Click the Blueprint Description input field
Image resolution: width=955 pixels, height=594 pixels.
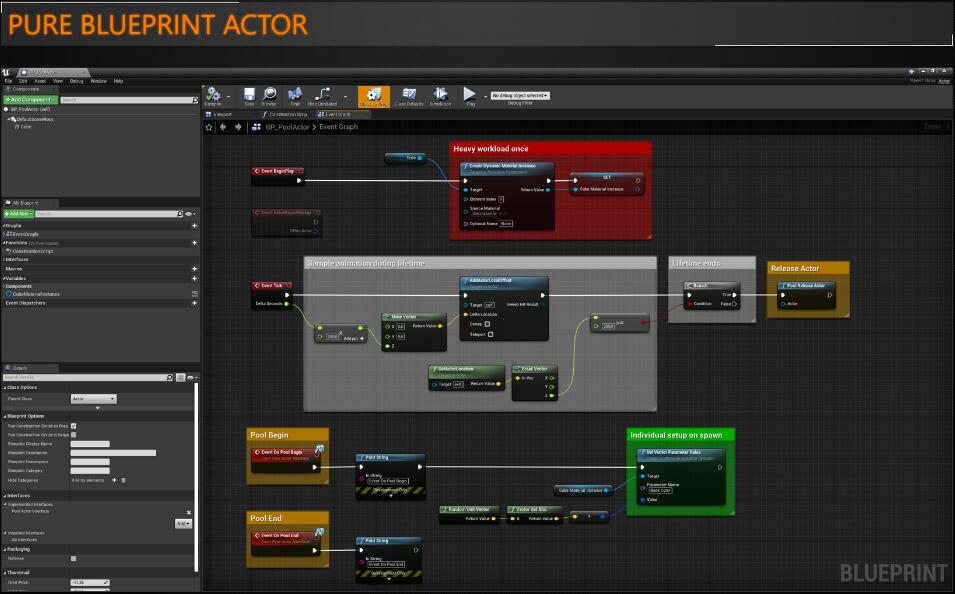pos(113,453)
